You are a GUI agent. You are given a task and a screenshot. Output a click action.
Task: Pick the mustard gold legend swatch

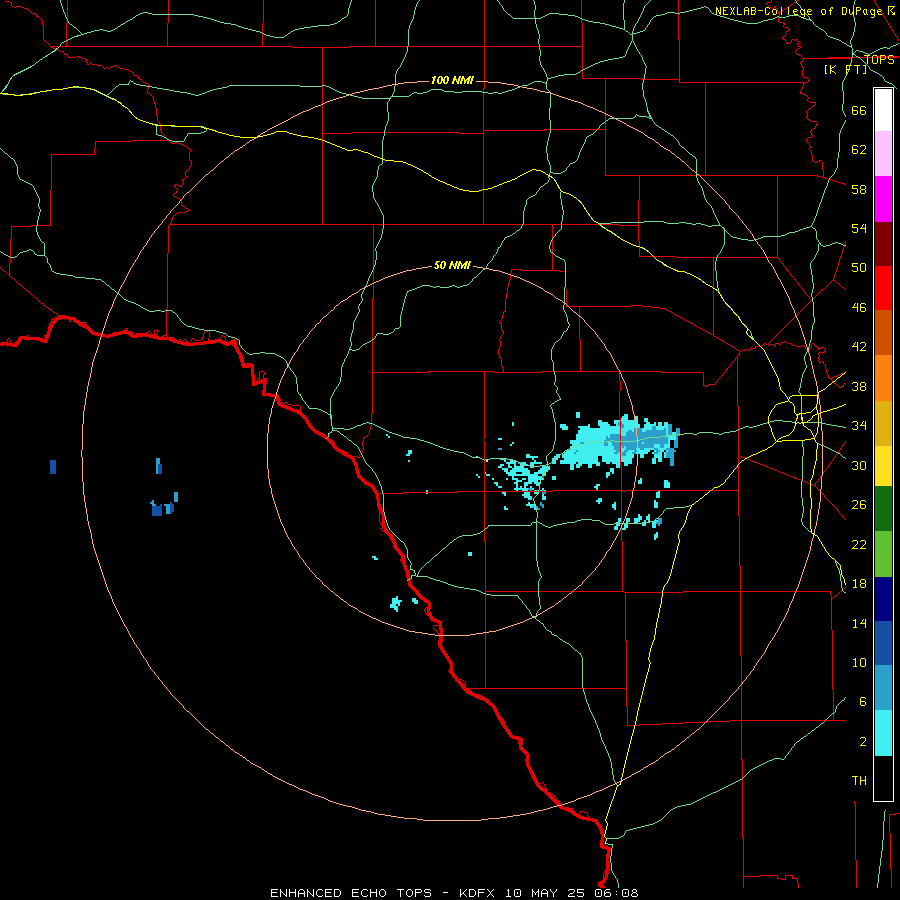click(883, 423)
